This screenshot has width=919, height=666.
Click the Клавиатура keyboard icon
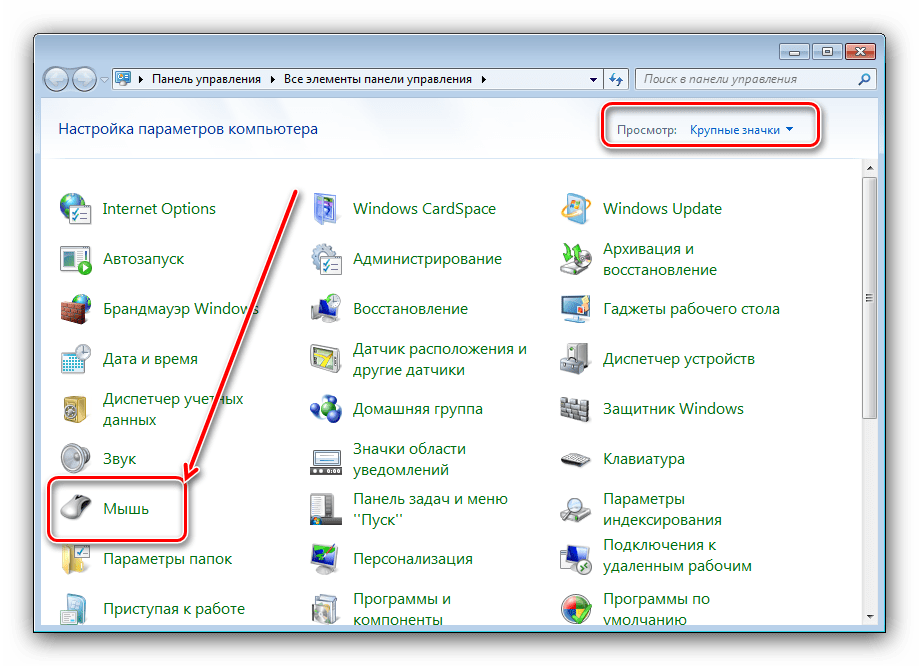[576, 459]
